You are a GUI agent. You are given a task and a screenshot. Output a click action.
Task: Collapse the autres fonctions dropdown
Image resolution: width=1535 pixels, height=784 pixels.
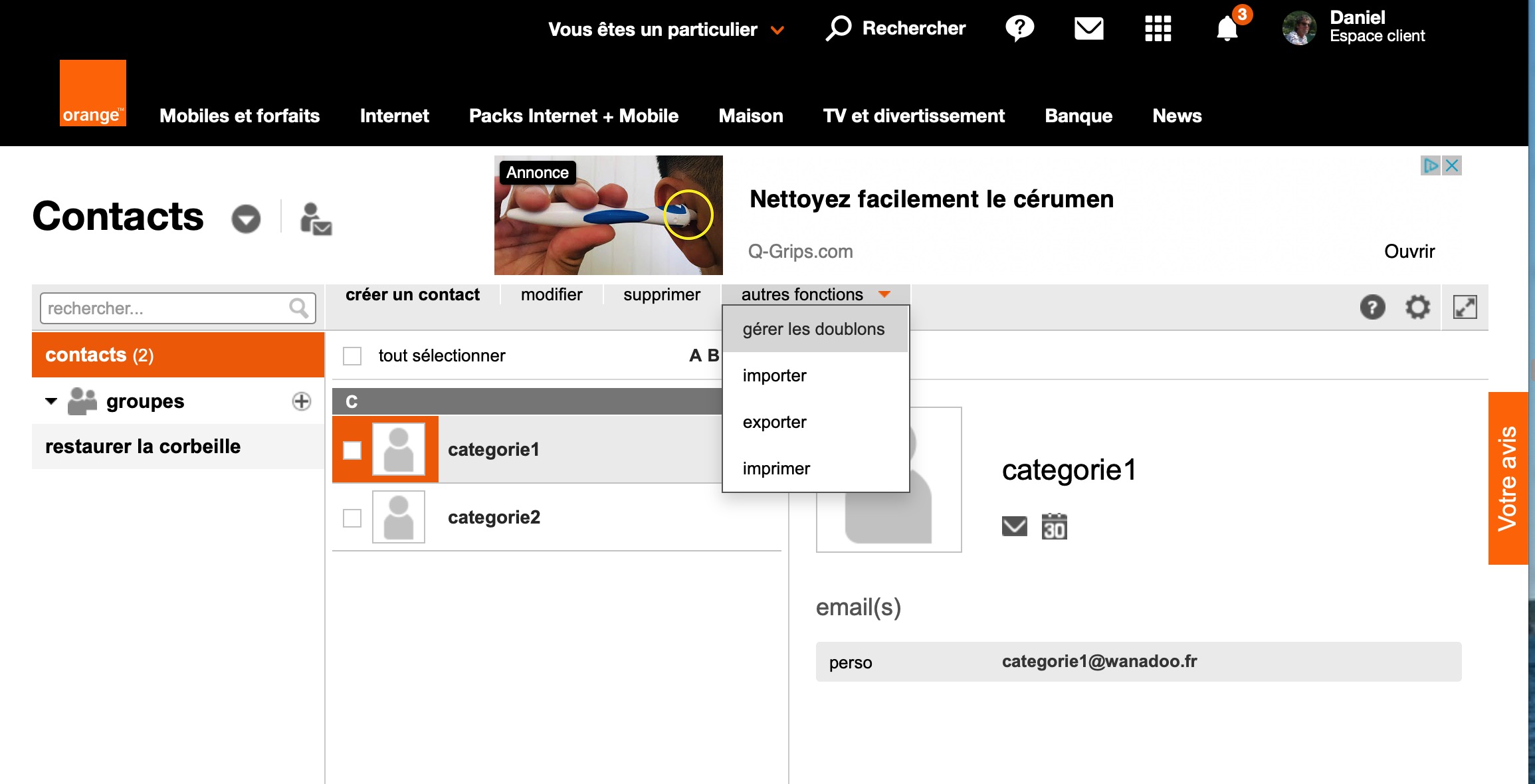pos(815,295)
